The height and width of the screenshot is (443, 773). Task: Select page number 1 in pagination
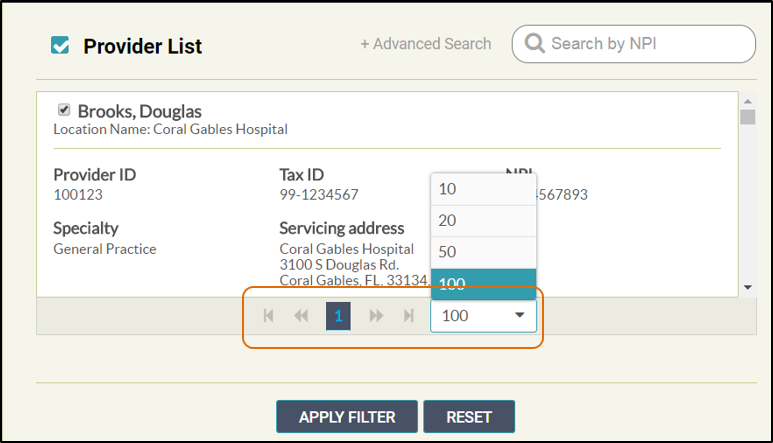coord(338,316)
